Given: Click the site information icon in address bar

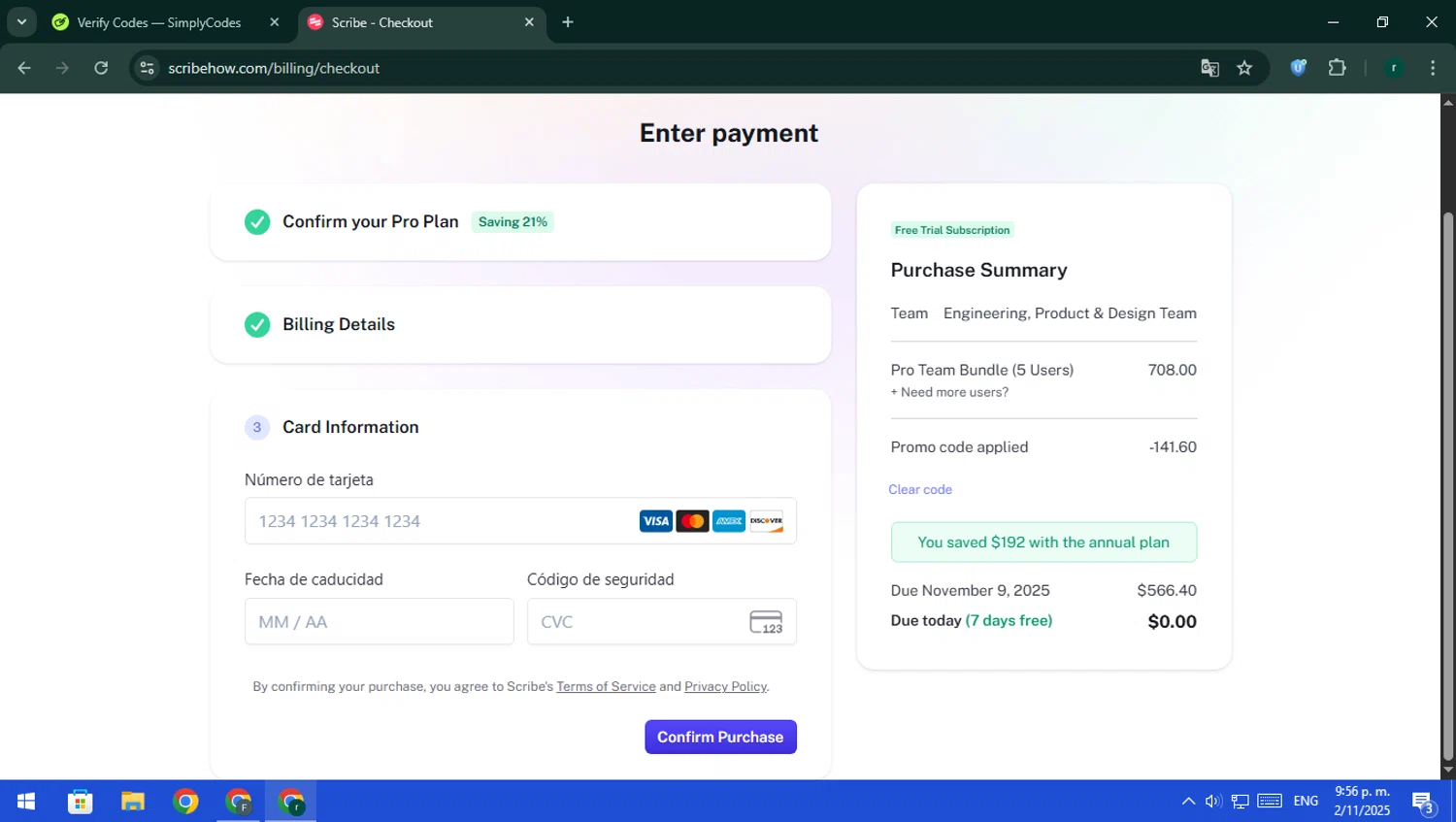Looking at the screenshot, I should (148, 68).
